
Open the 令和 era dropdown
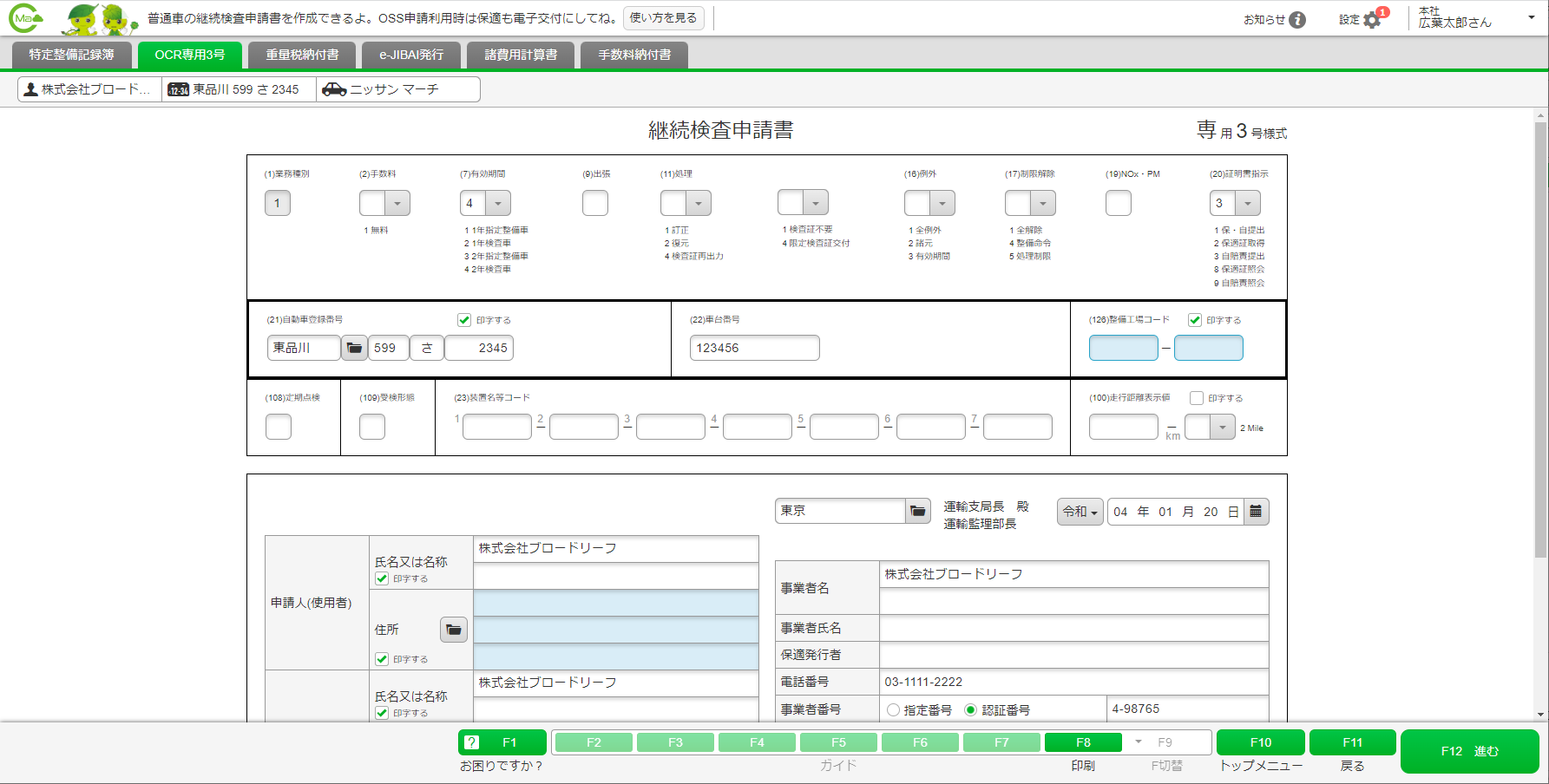pos(1079,511)
